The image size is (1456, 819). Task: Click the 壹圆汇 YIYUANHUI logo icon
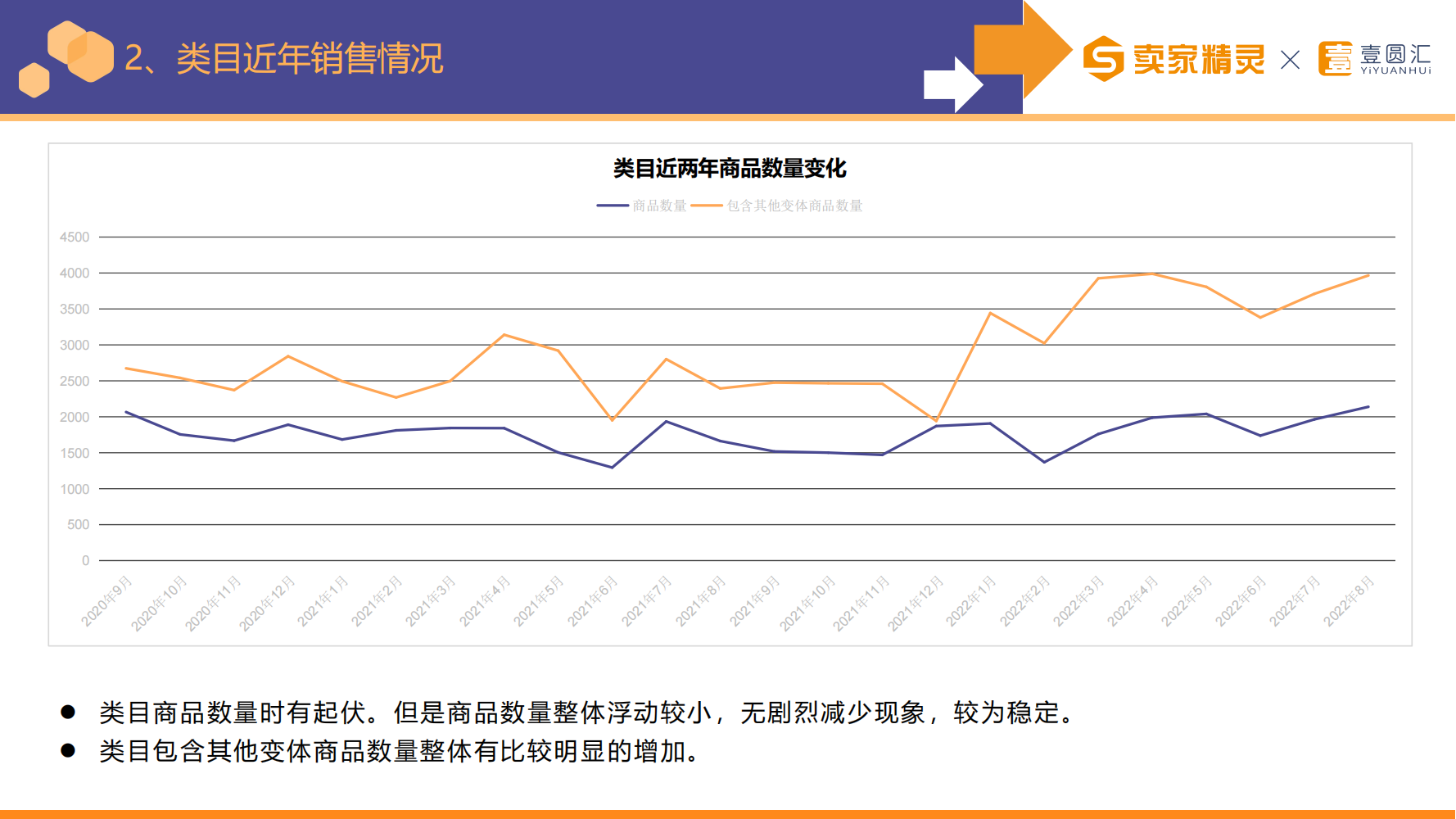tap(1335, 58)
